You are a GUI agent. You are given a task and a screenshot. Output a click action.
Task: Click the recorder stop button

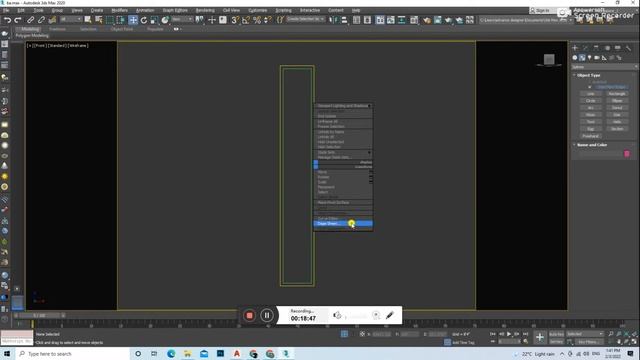[249, 315]
